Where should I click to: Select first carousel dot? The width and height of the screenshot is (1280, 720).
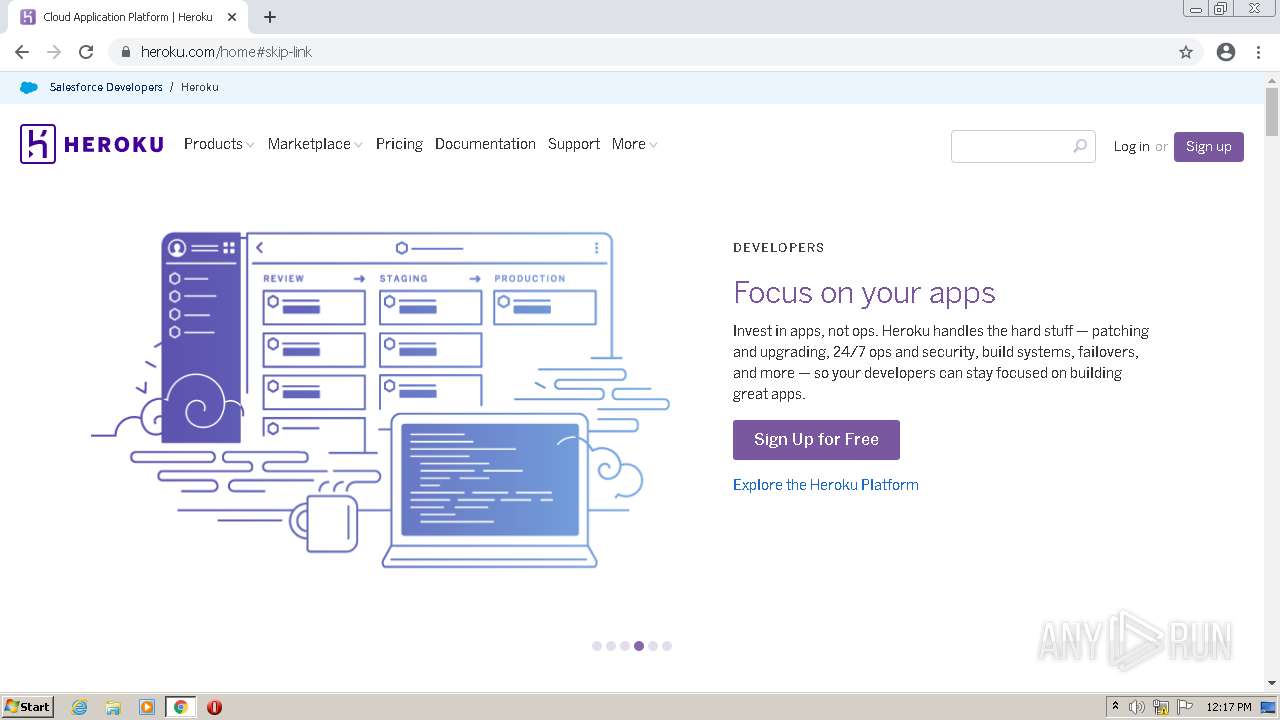pos(597,646)
